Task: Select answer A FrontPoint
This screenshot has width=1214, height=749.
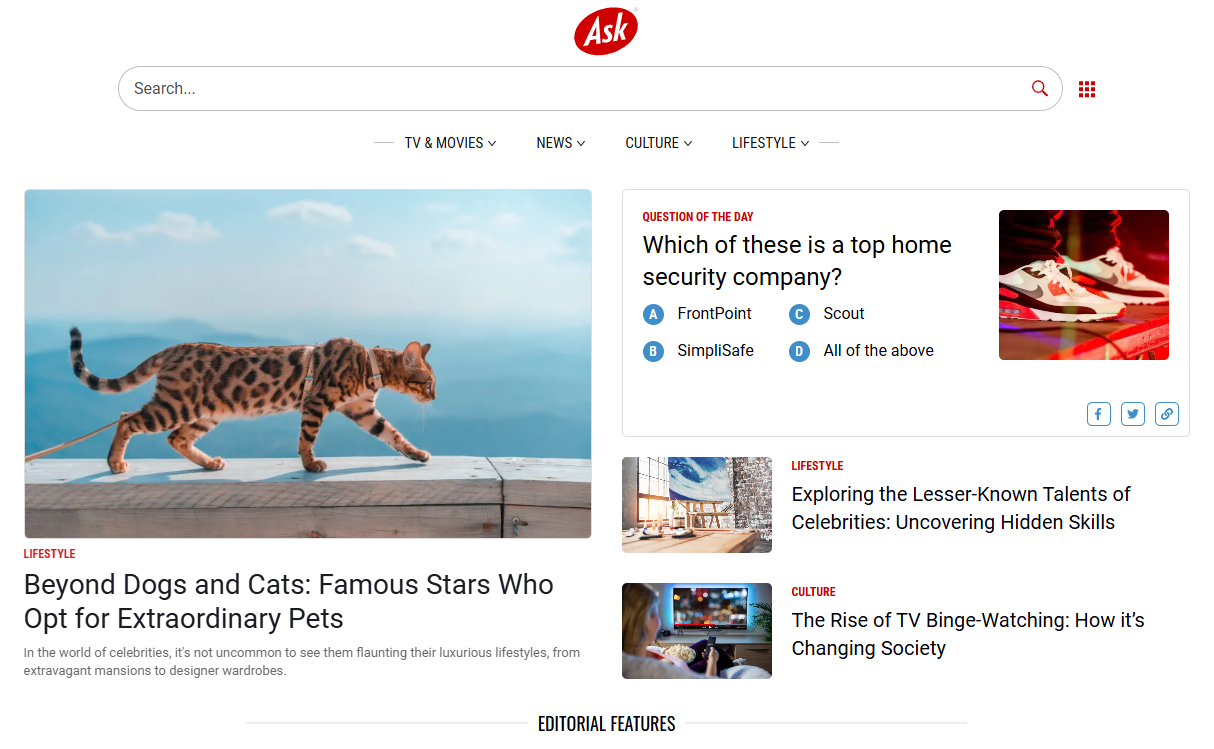Action: coord(697,314)
